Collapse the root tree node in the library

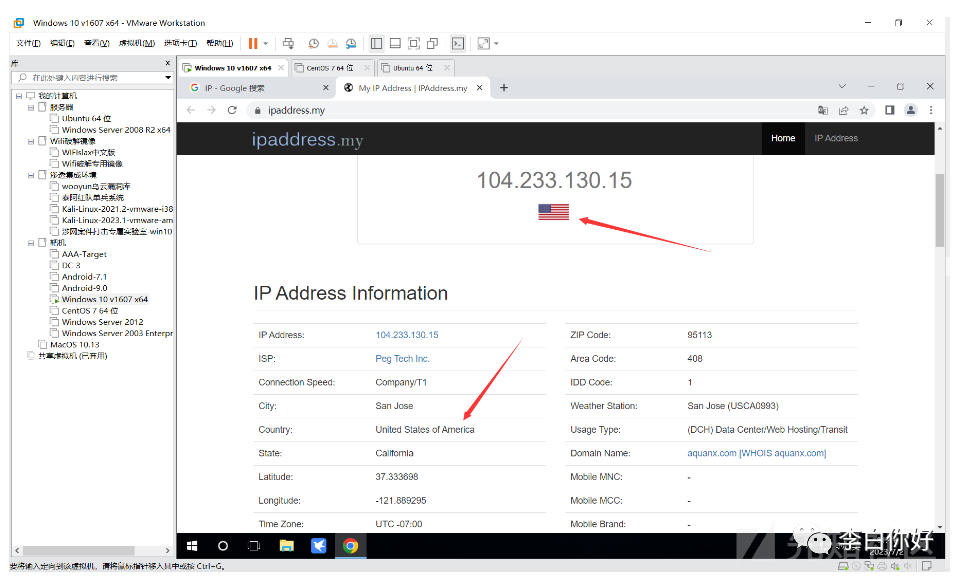tap(18, 96)
